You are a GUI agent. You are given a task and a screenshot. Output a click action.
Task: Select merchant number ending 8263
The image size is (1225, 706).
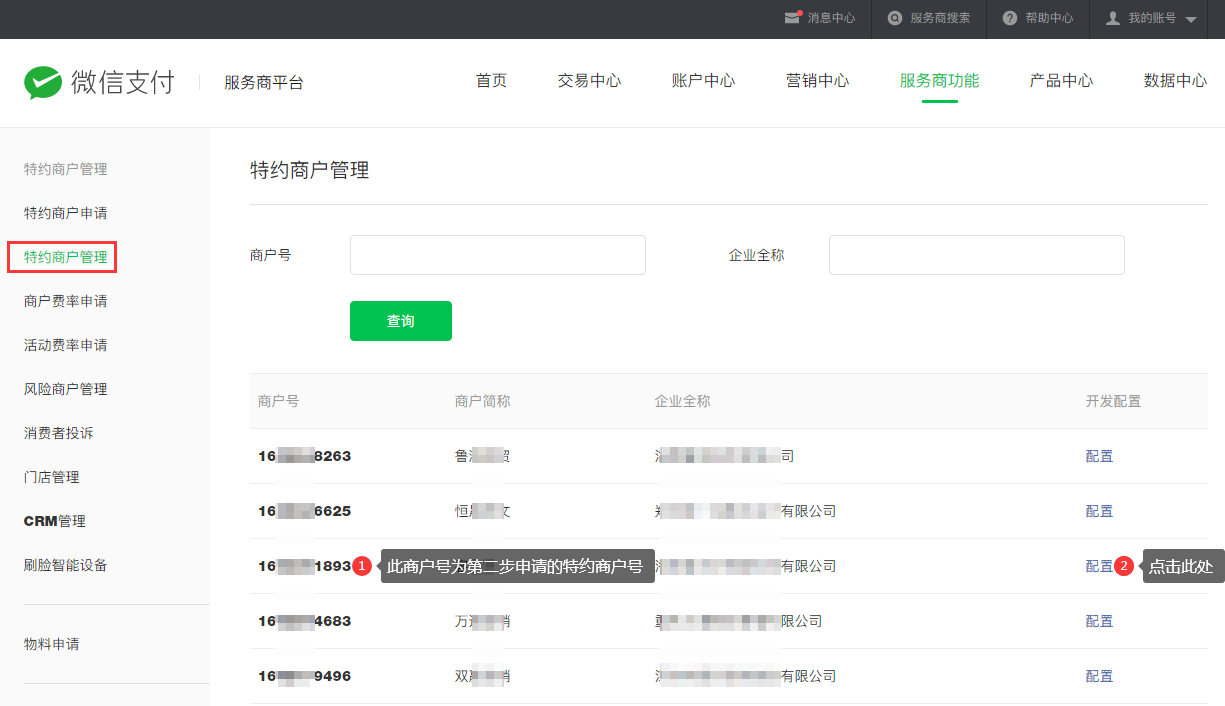pyautogui.click(x=304, y=456)
